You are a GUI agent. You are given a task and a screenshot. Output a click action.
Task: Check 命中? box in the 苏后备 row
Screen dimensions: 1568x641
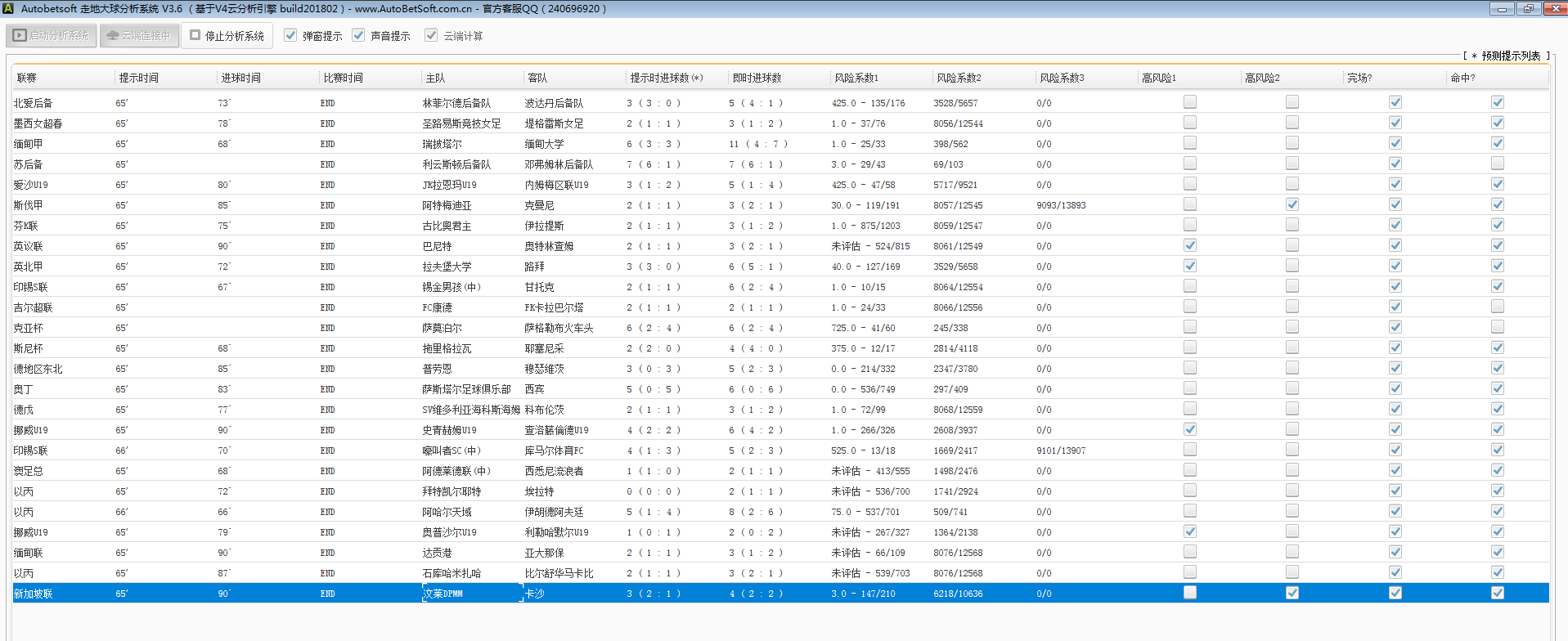pos(1497,164)
